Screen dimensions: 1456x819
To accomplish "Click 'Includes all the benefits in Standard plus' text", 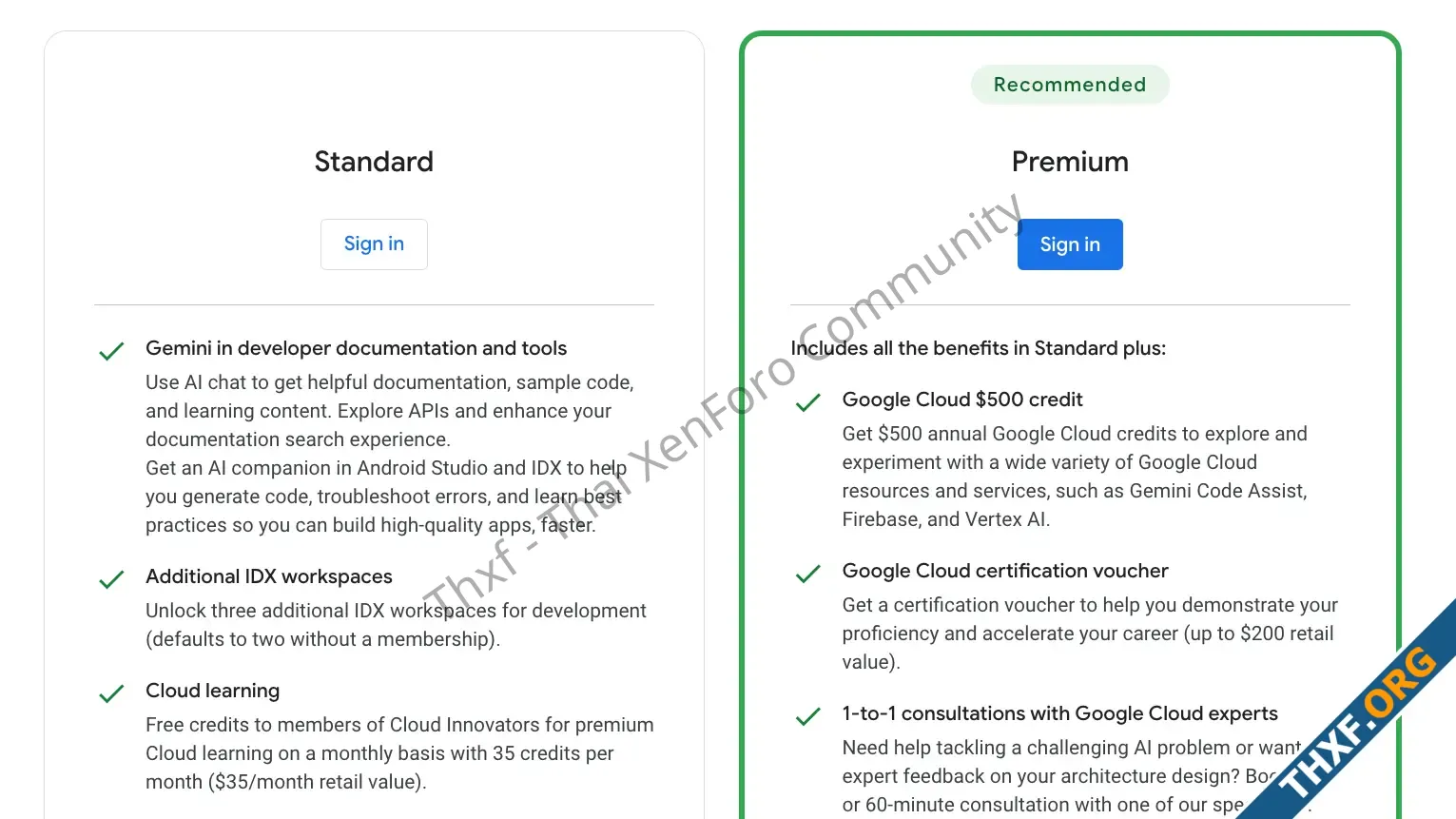I will pos(978,348).
